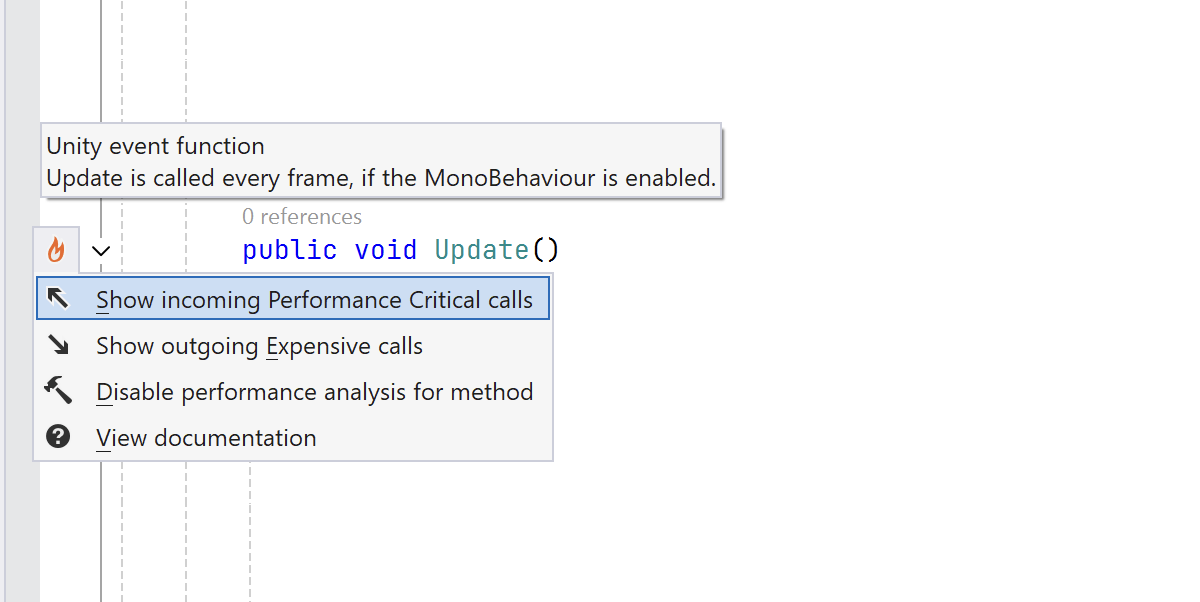Click the question mark documentation icon

(x=58, y=437)
